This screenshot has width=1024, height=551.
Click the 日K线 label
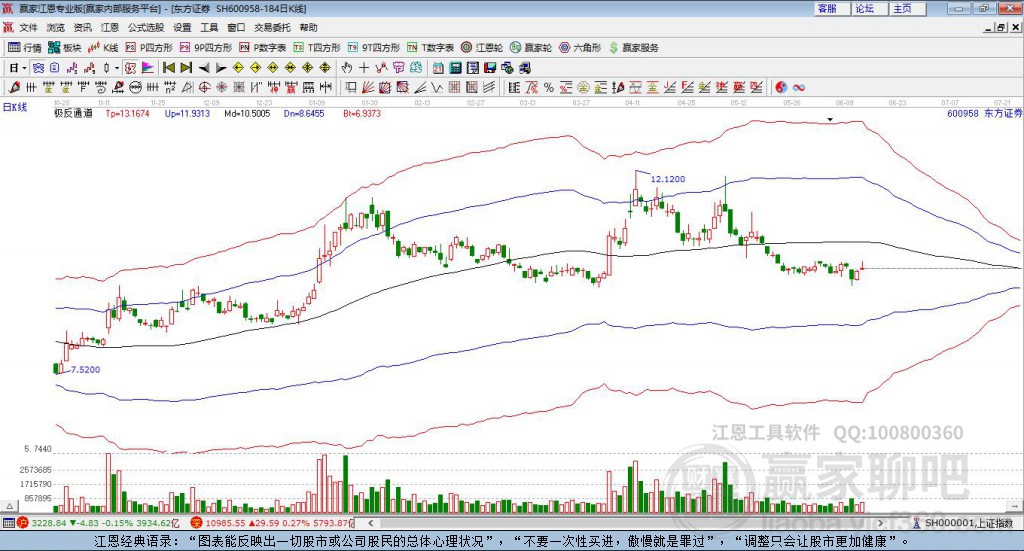coord(14,107)
